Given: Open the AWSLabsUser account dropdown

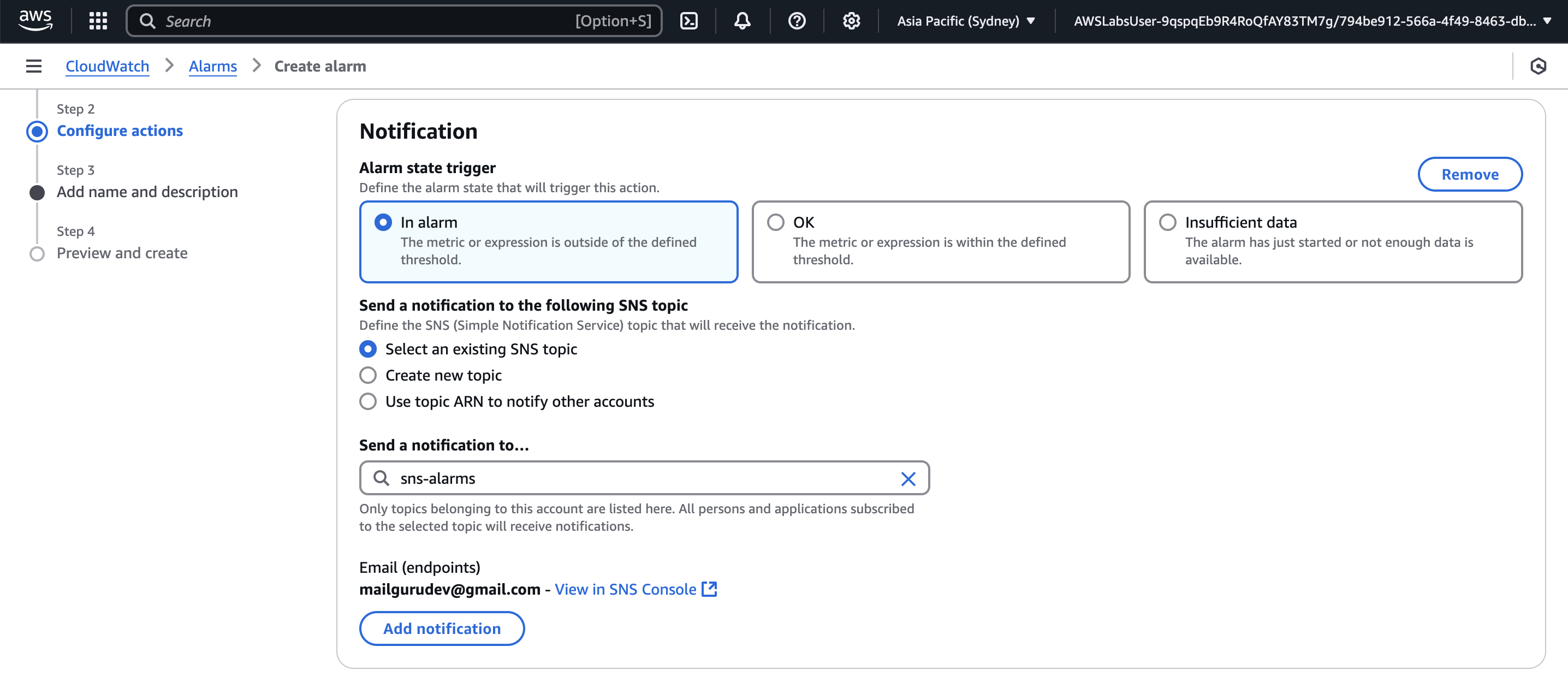Looking at the screenshot, I should pos(1312,21).
